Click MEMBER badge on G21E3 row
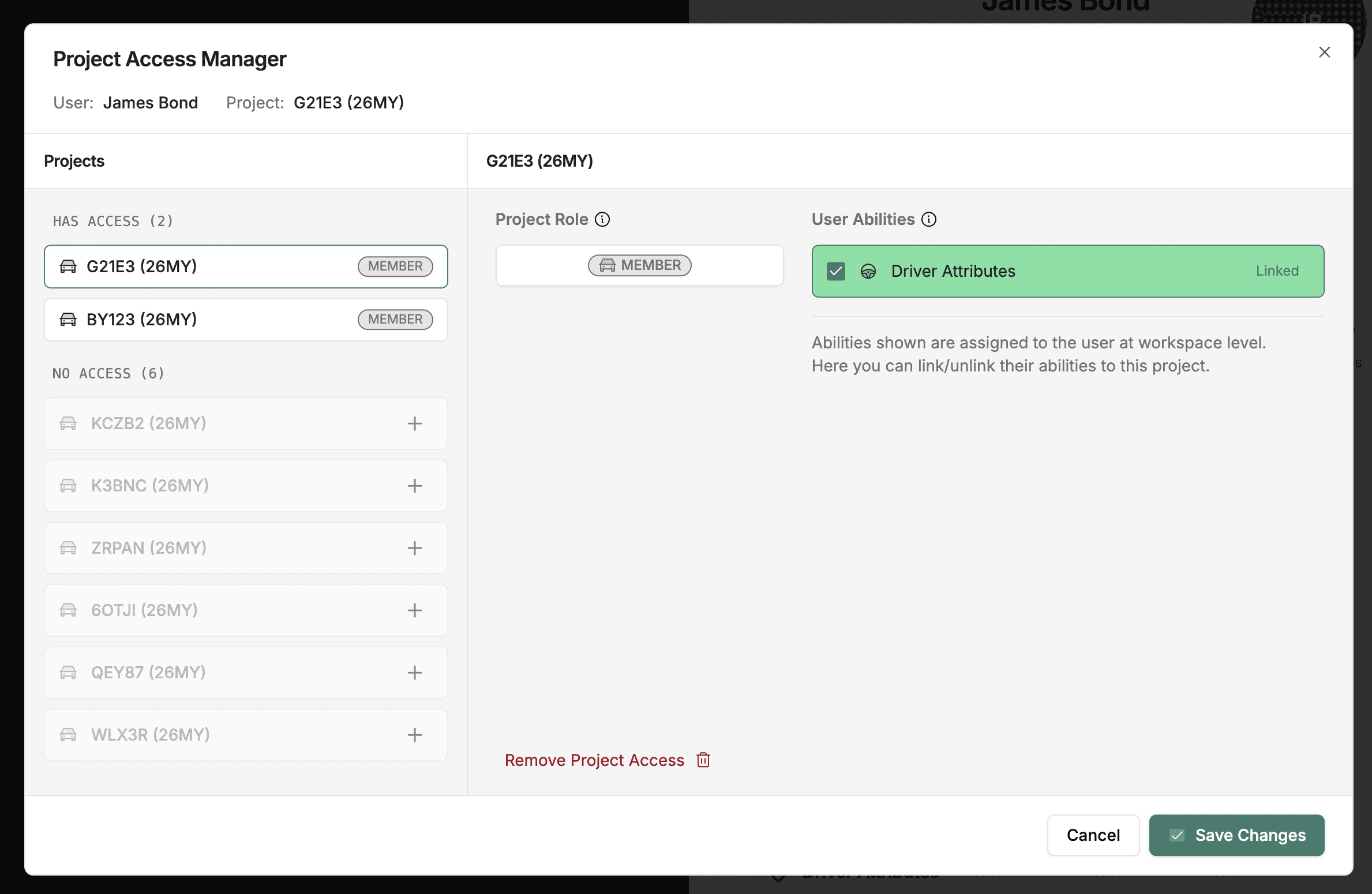Screen dimensions: 1372x894 pos(395,266)
